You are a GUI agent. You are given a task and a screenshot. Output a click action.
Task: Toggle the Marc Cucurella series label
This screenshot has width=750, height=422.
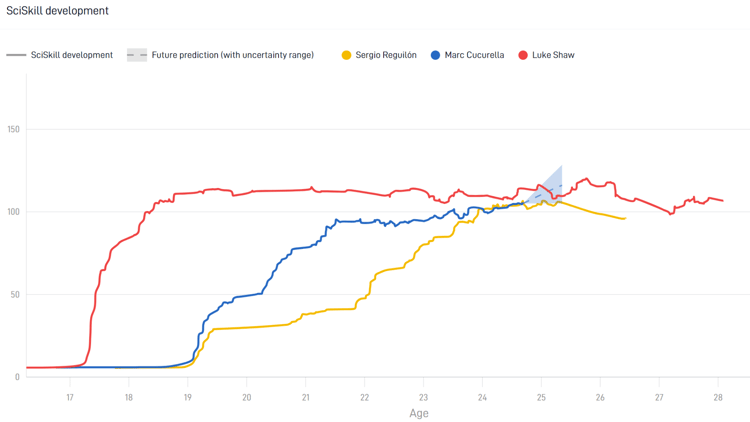tap(474, 55)
